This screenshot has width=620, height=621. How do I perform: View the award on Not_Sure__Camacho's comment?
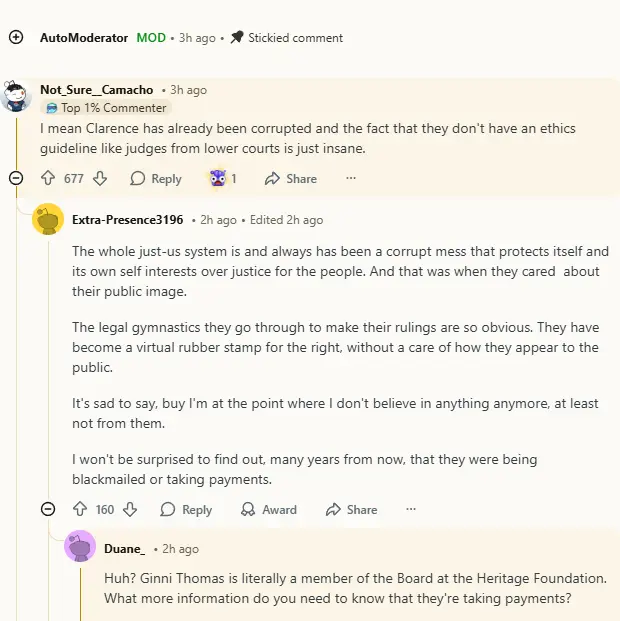coord(222,178)
